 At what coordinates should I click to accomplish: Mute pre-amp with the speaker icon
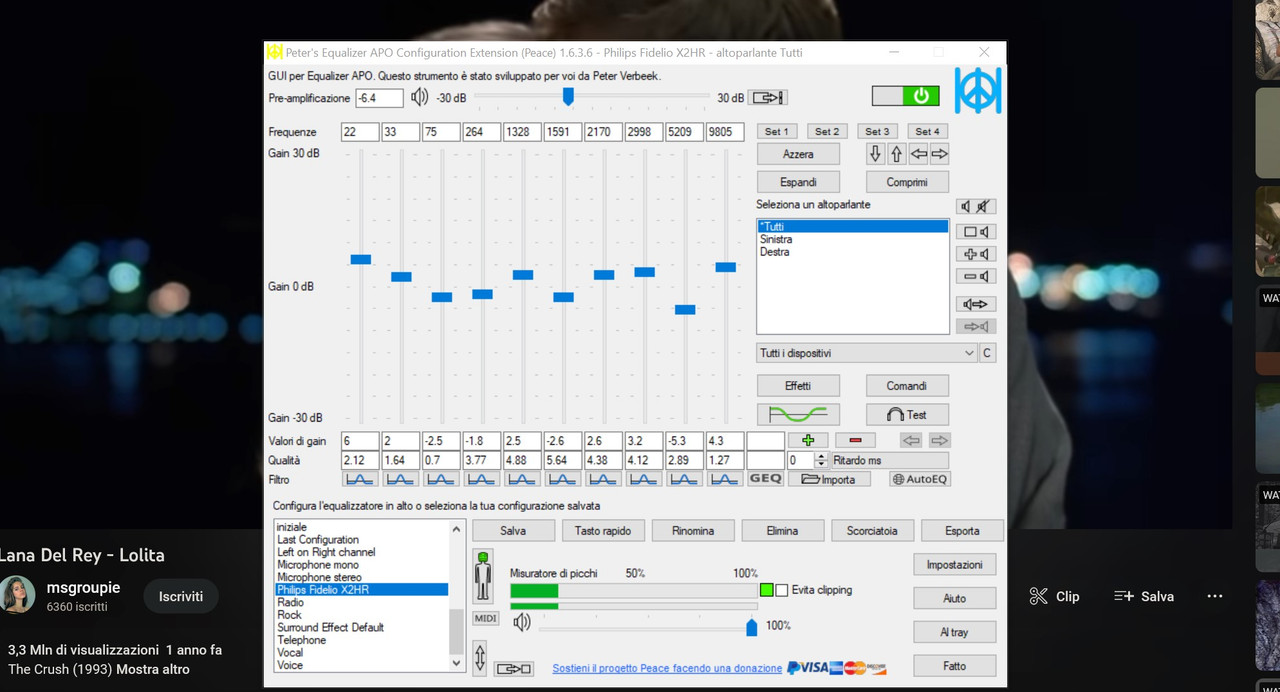(420, 97)
